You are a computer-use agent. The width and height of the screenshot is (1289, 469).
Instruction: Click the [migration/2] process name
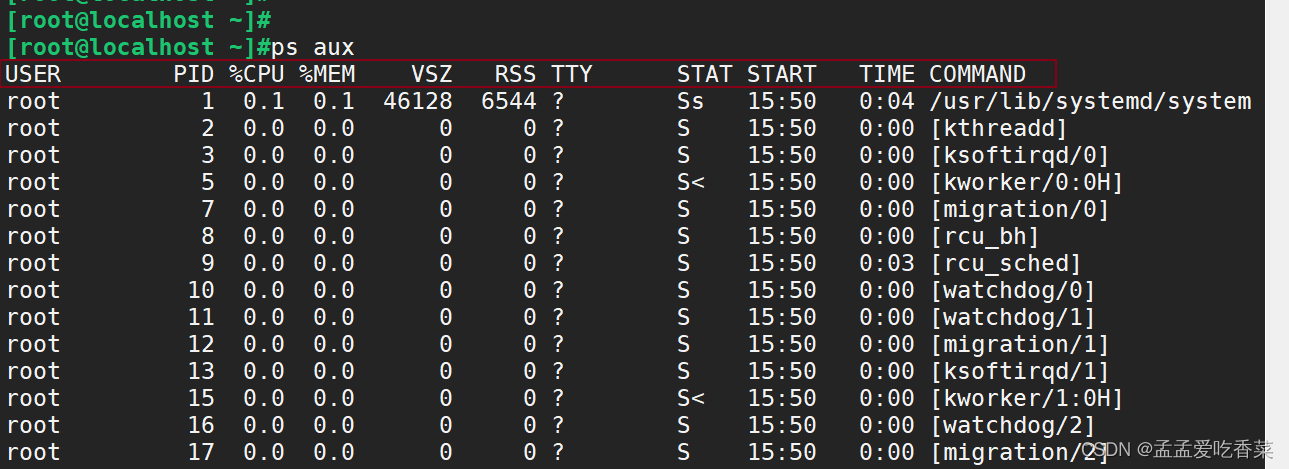pyautogui.click(x=1020, y=452)
